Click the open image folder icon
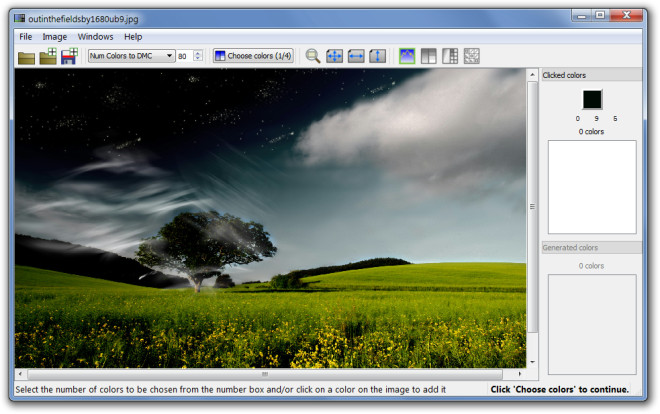Screen dimensions: 660x414 26,57
